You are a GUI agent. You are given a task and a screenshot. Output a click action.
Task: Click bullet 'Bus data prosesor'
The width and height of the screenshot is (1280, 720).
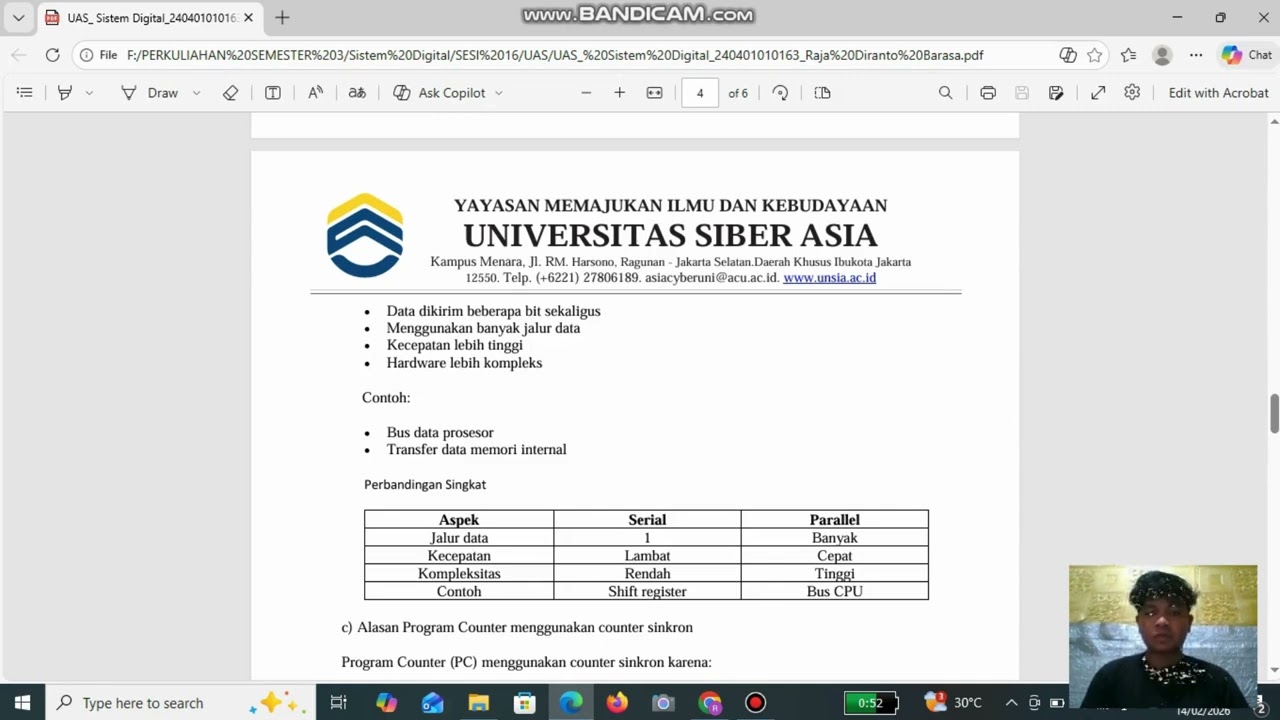440,432
